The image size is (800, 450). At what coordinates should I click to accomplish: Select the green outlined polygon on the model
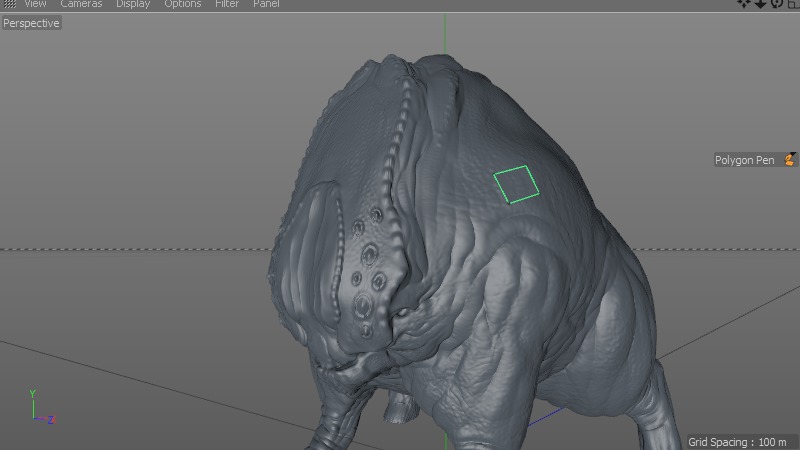[516, 184]
